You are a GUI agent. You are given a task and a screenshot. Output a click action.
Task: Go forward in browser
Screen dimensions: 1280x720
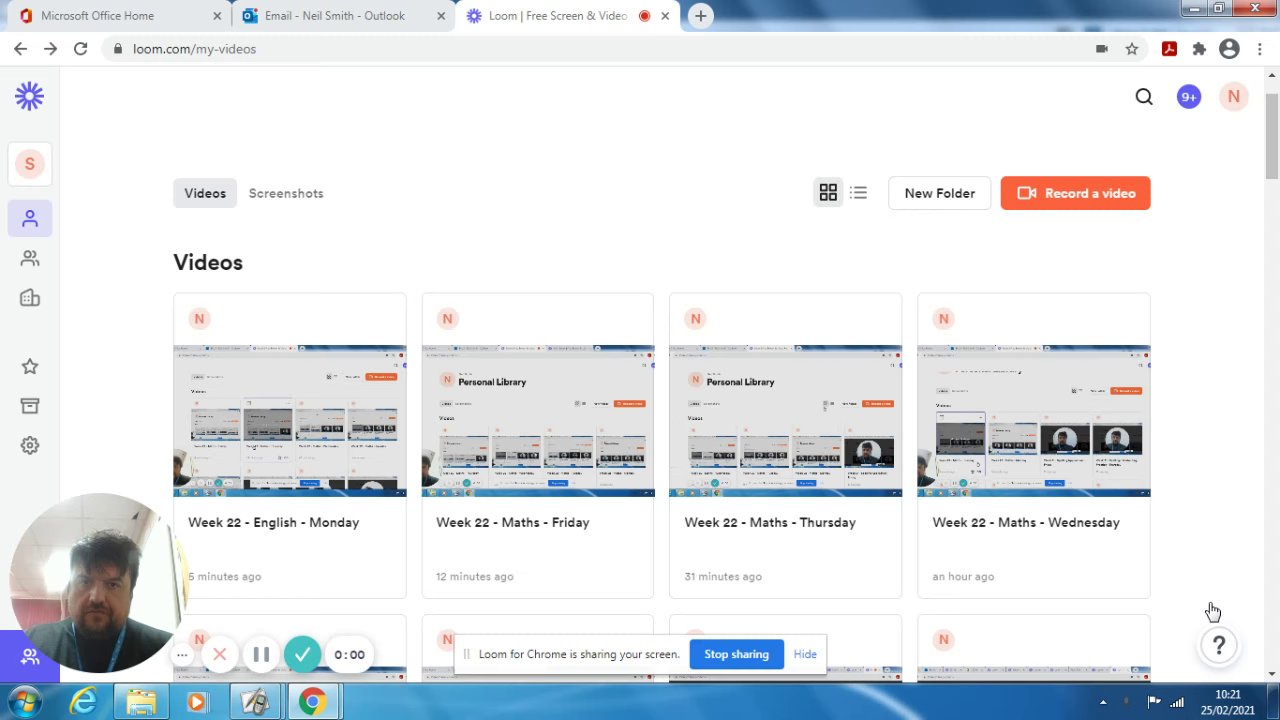coord(50,48)
